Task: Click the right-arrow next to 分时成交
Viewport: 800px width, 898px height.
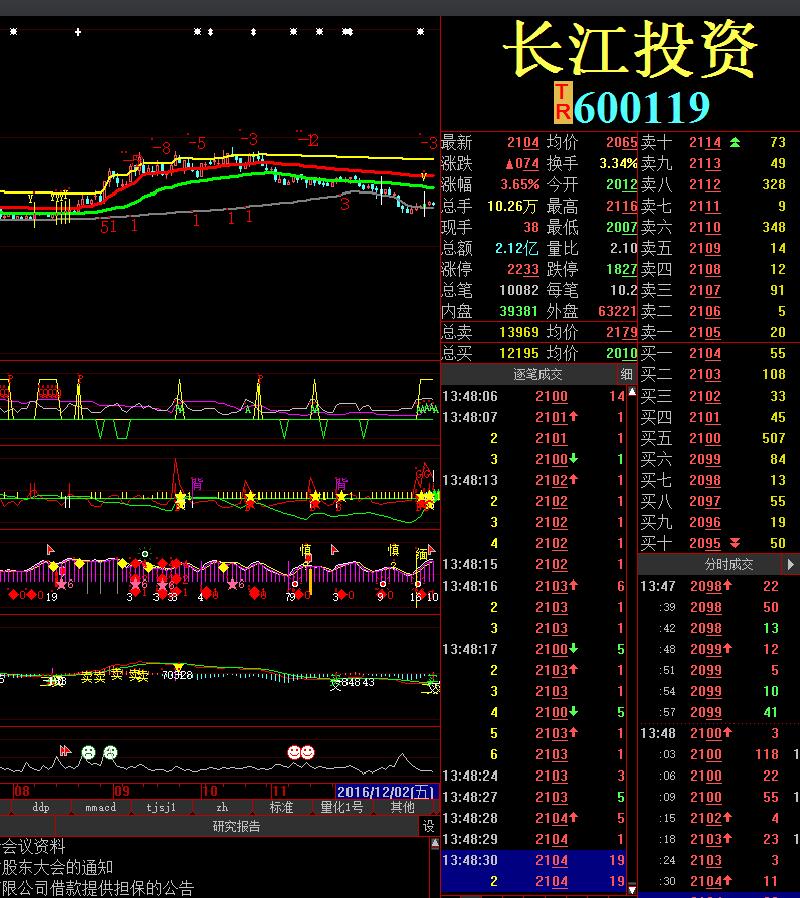Action: (x=791, y=564)
